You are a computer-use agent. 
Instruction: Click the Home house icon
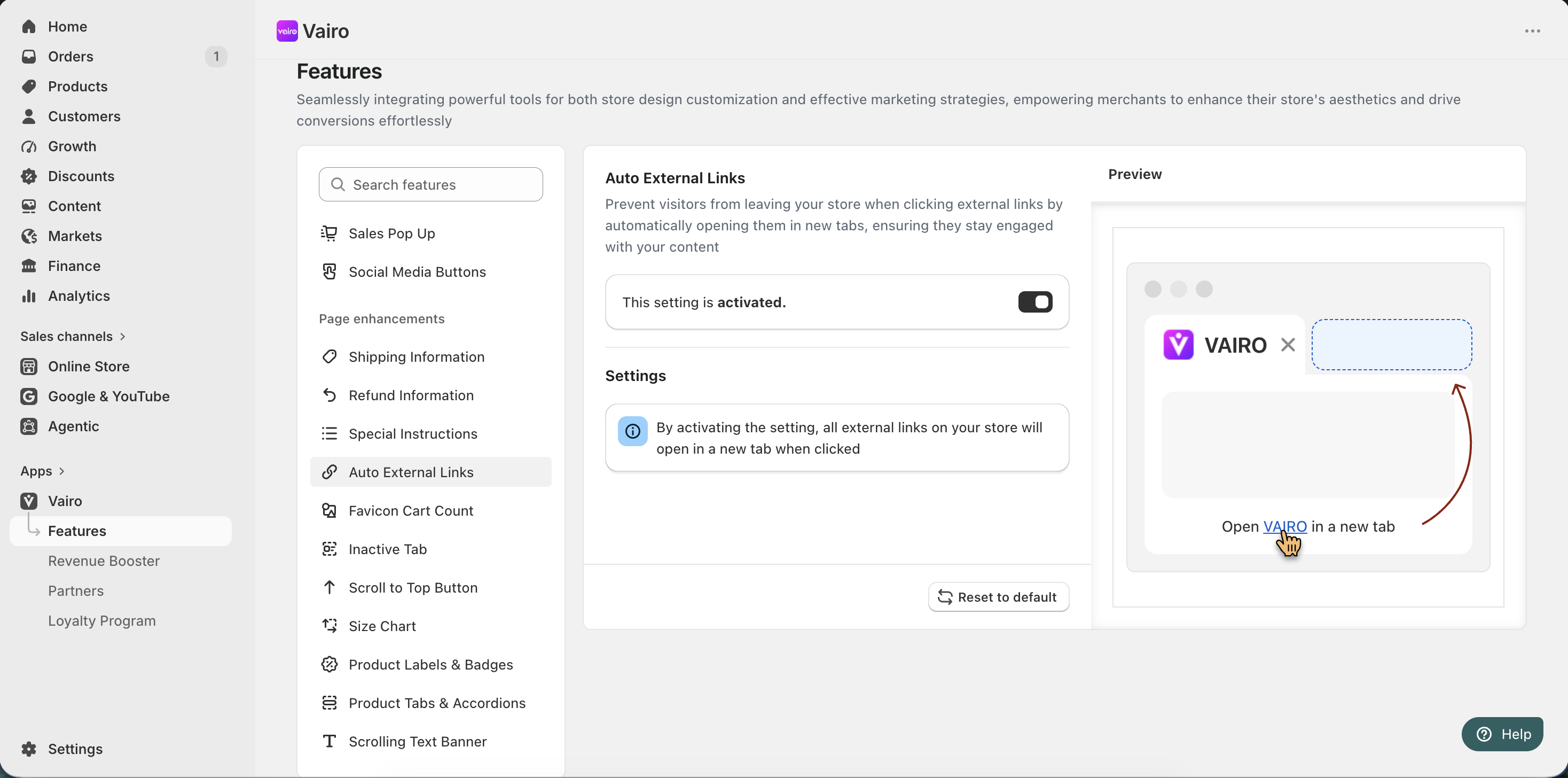coord(29,26)
